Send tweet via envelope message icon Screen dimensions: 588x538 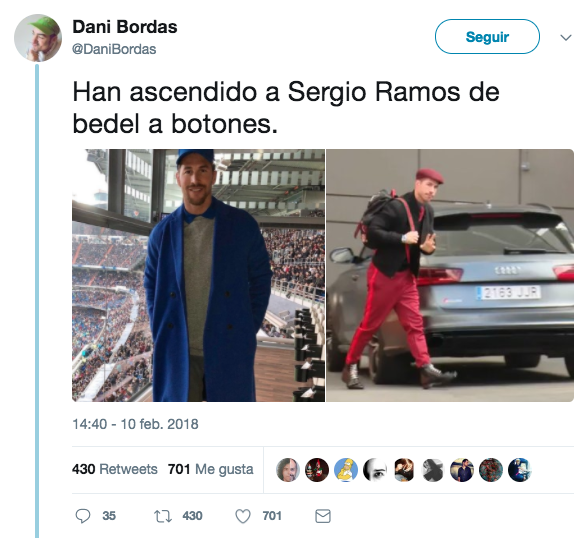tap(323, 516)
